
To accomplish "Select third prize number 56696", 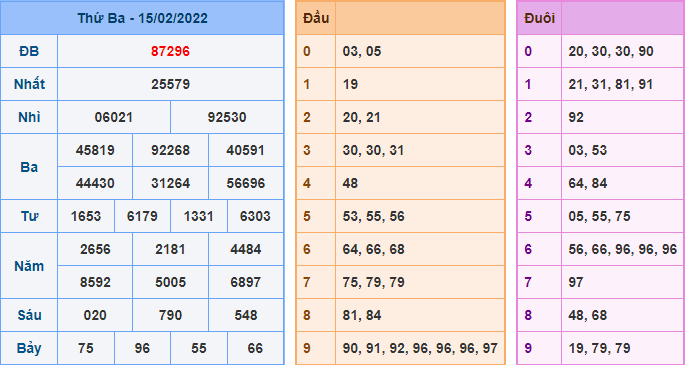I will pyautogui.click(x=246, y=183).
